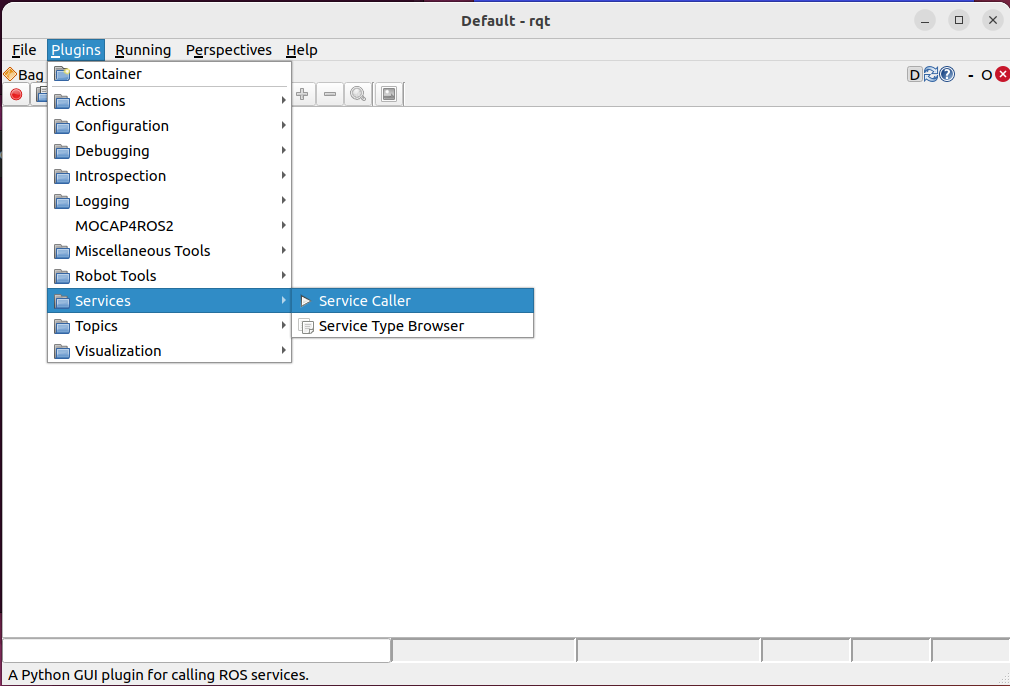
Task: Select Container from Plugins menu
Action: click(169, 74)
